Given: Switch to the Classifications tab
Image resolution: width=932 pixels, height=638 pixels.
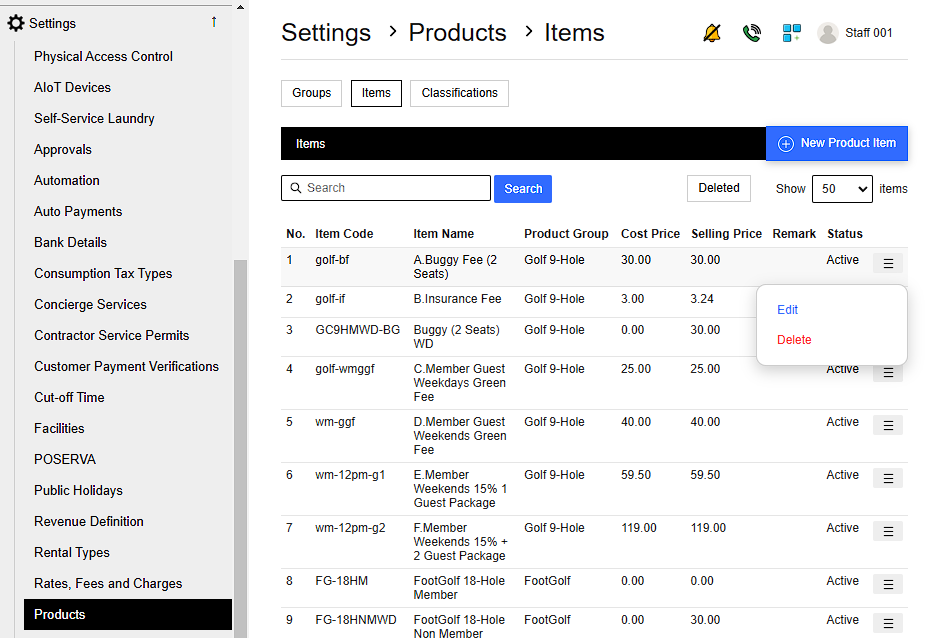Looking at the screenshot, I should (459, 93).
